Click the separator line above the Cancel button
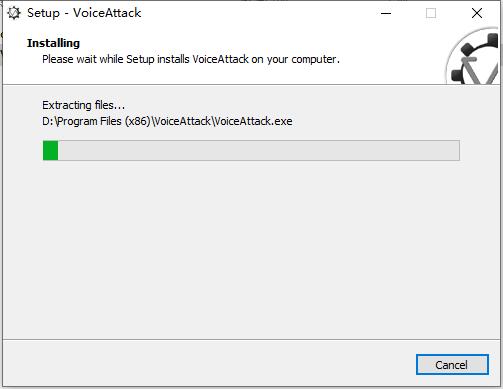503x389 pixels. tap(251, 340)
